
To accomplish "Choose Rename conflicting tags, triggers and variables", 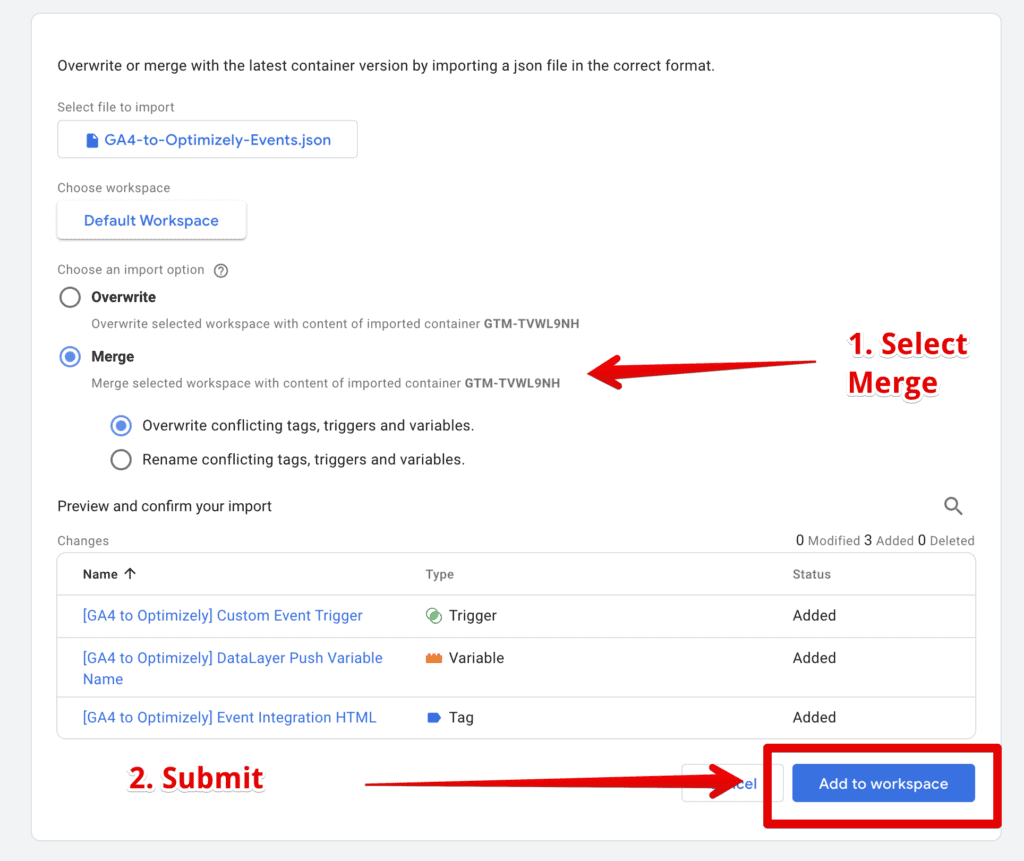I will click(x=121, y=459).
